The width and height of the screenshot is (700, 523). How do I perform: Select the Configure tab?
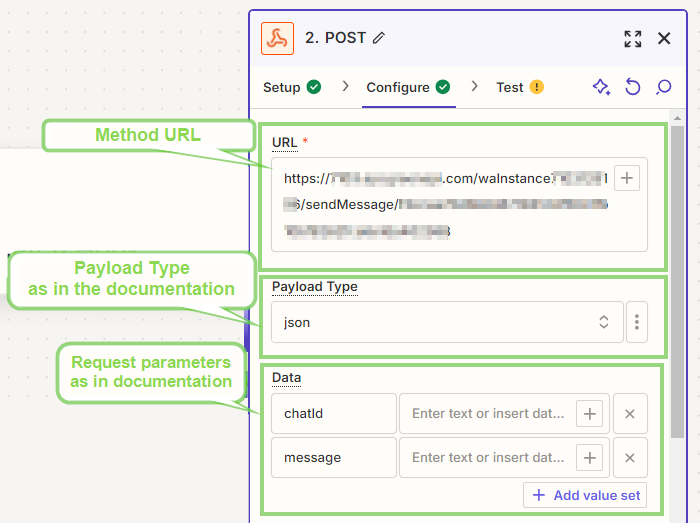407,87
